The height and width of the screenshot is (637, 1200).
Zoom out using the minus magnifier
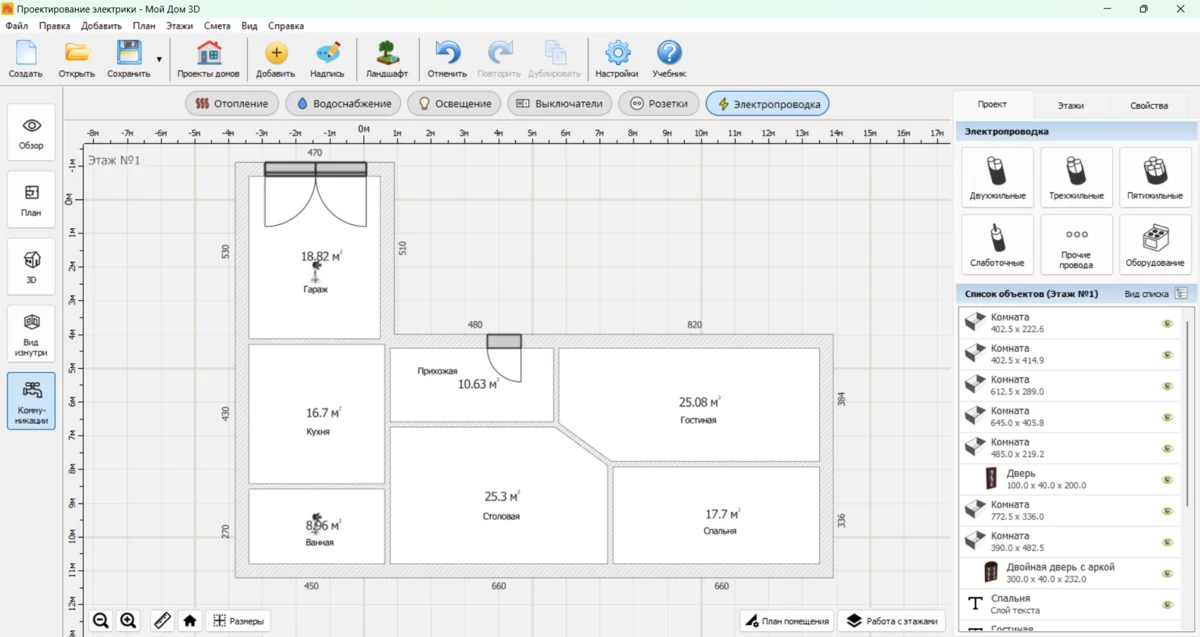(x=101, y=621)
